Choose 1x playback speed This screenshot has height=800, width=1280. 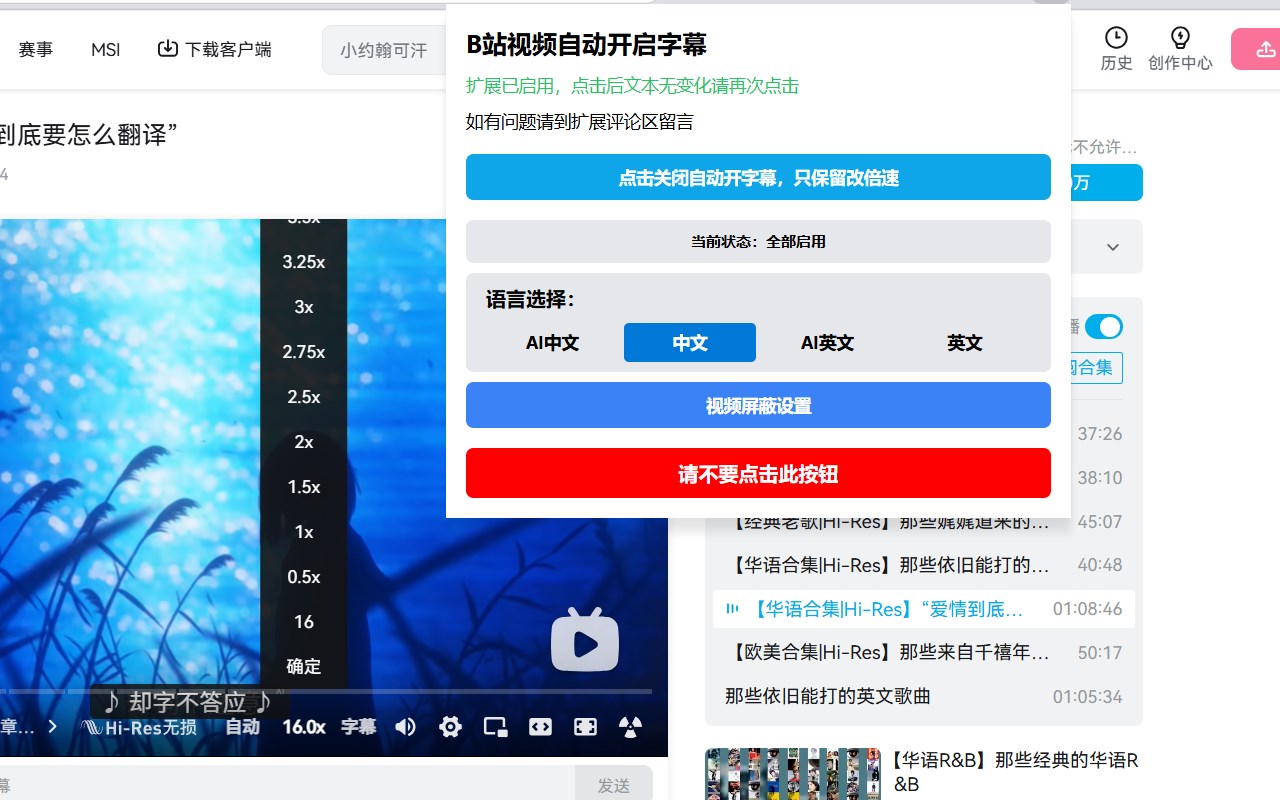[x=304, y=532]
